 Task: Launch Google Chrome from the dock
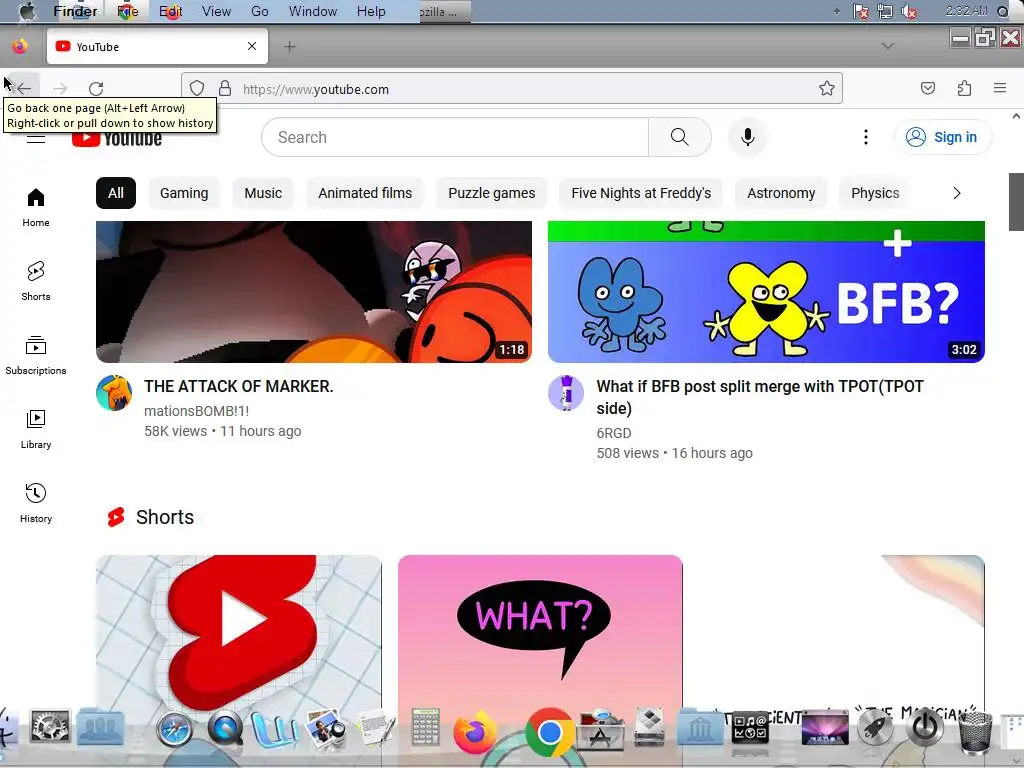(550, 733)
